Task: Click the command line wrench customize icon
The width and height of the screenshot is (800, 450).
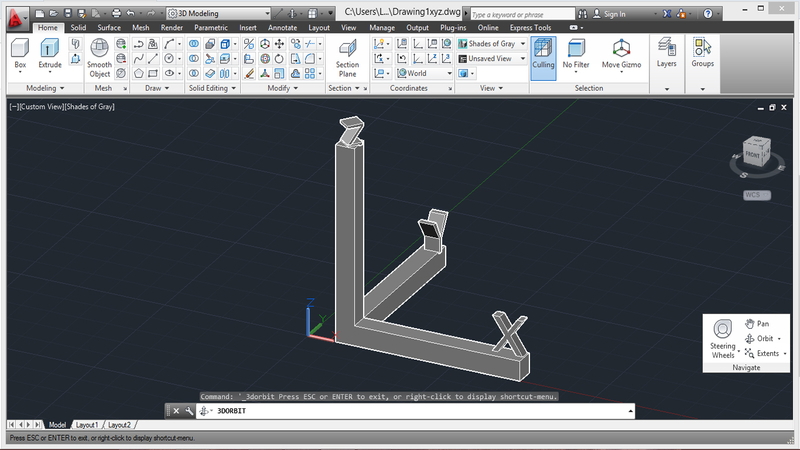Action: (189, 411)
